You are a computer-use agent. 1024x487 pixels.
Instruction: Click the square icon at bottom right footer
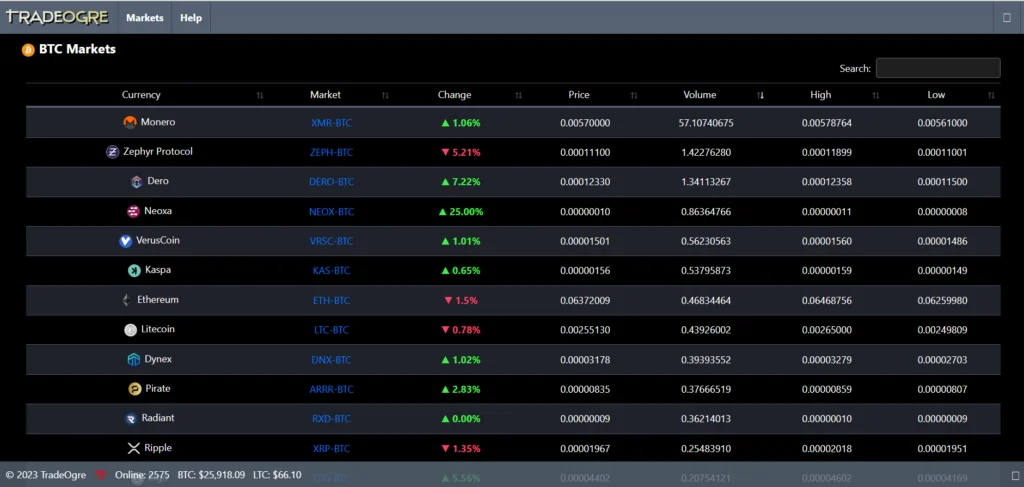[1014, 475]
